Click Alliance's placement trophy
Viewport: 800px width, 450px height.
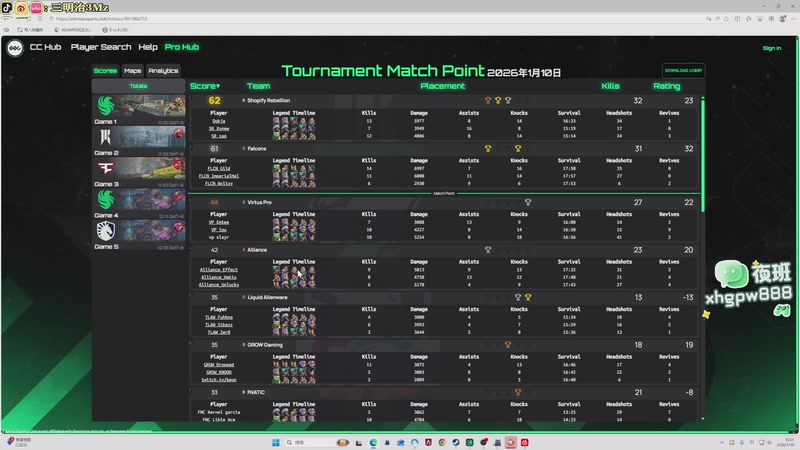click(x=488, y=249)
